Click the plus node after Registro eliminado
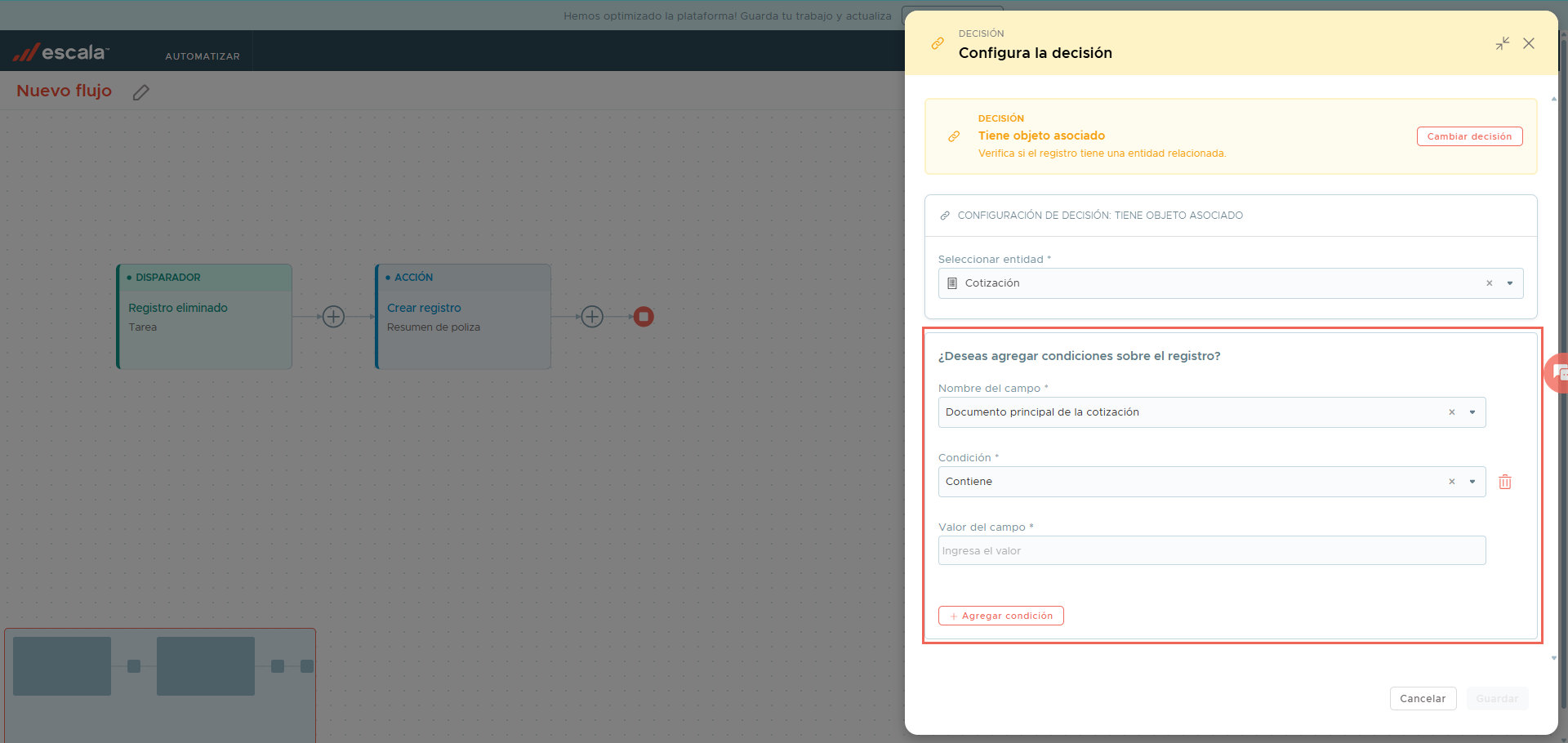Viewport: 1568px width, 743px height. point(333,317)
